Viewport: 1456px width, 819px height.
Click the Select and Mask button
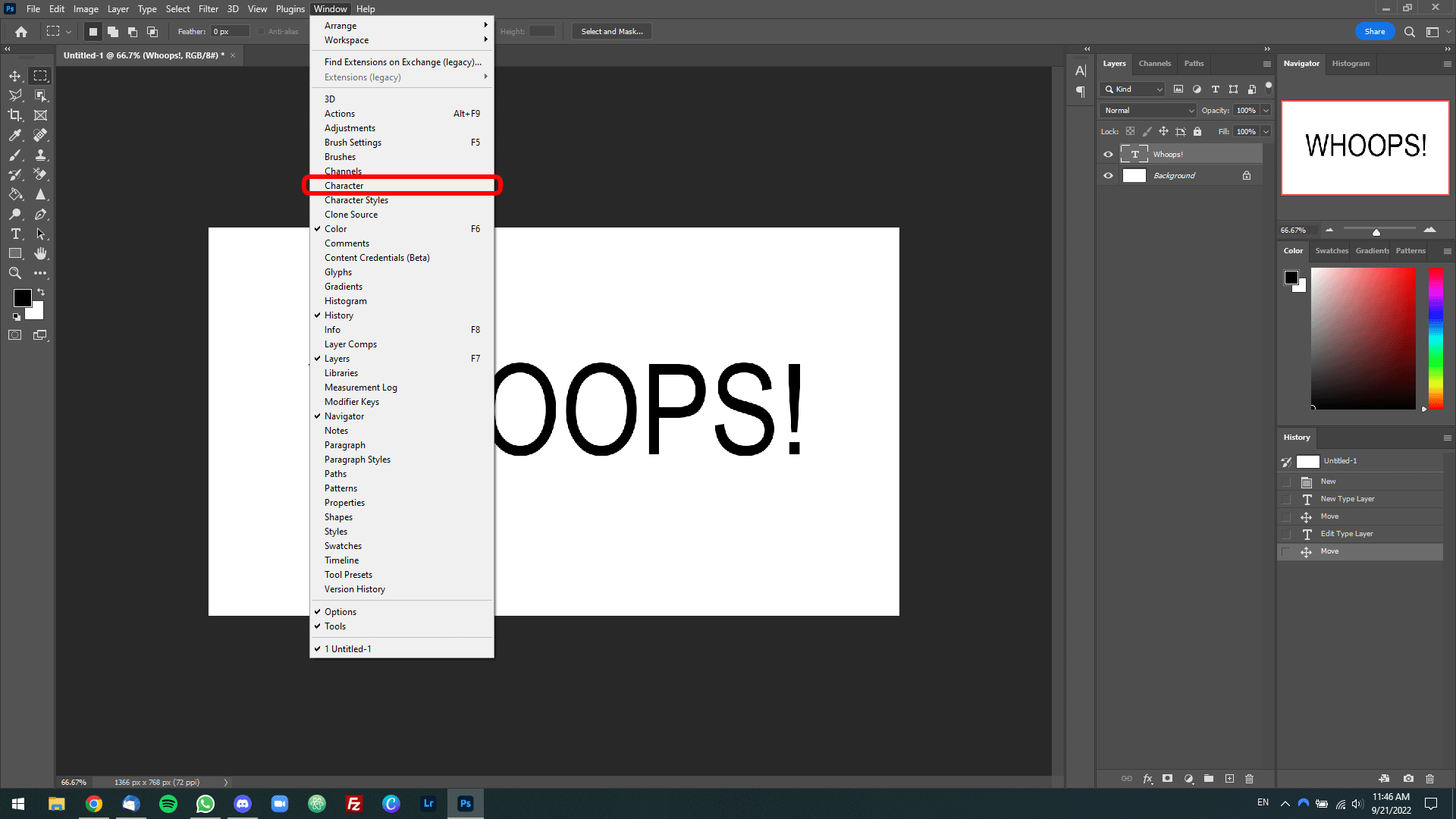(x=610, y=30)
